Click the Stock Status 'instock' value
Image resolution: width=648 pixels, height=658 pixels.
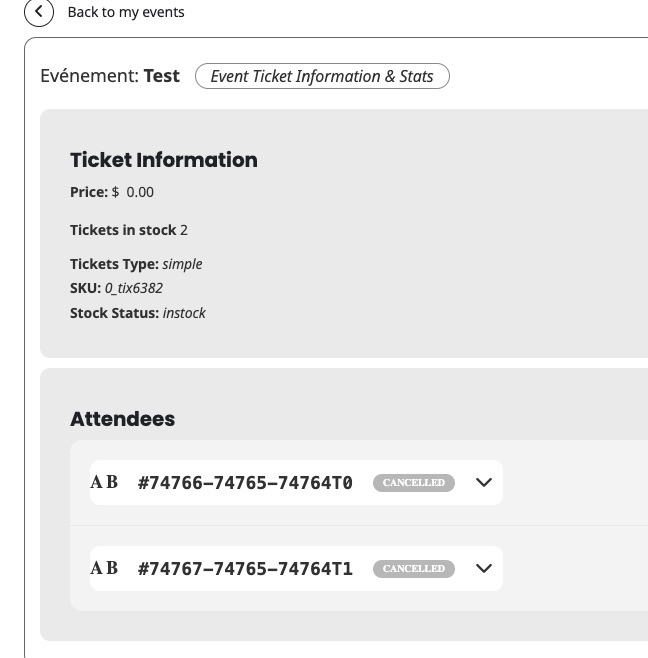(184, 313)
